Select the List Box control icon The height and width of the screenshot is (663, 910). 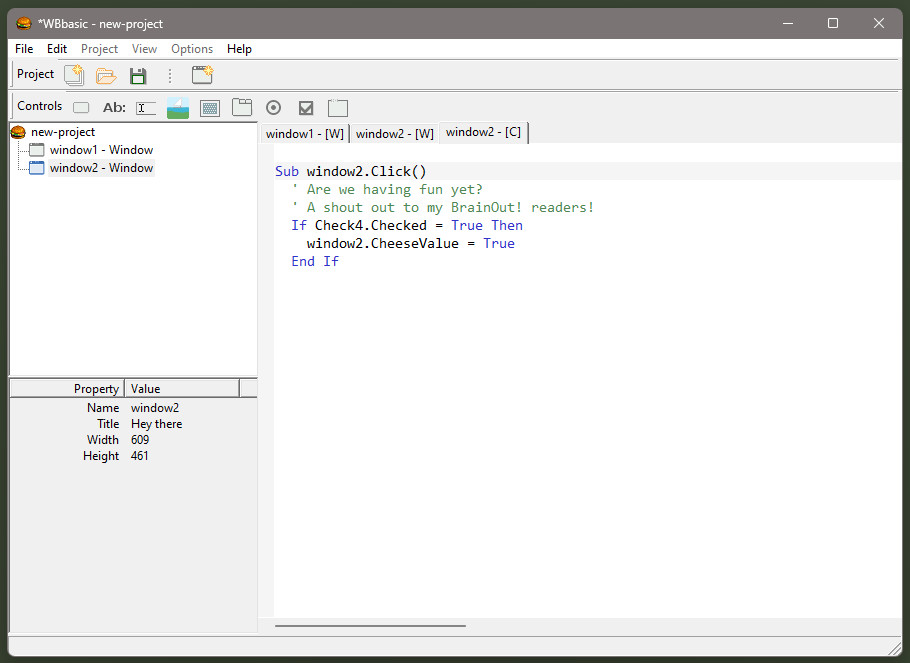(210, 108)
